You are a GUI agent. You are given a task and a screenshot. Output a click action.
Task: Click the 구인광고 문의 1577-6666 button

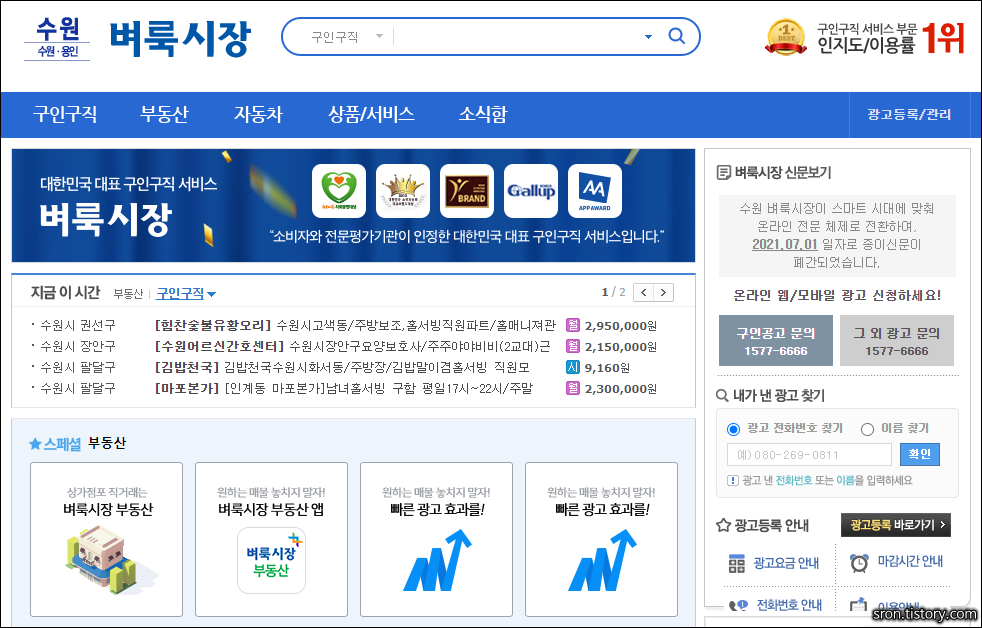click(x=775, y=341)
